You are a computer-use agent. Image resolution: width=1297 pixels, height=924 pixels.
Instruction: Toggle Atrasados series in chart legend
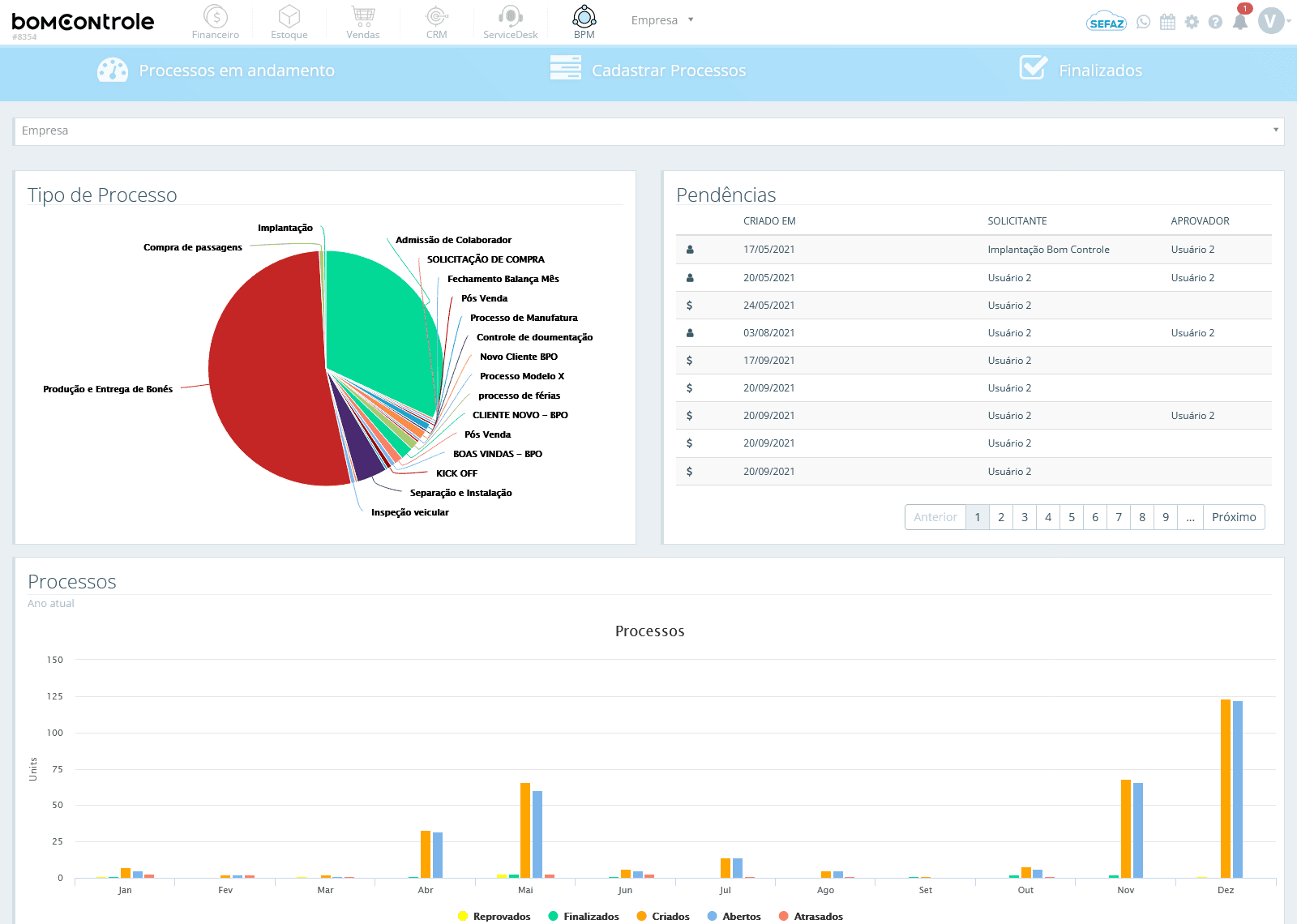point(811,916)
